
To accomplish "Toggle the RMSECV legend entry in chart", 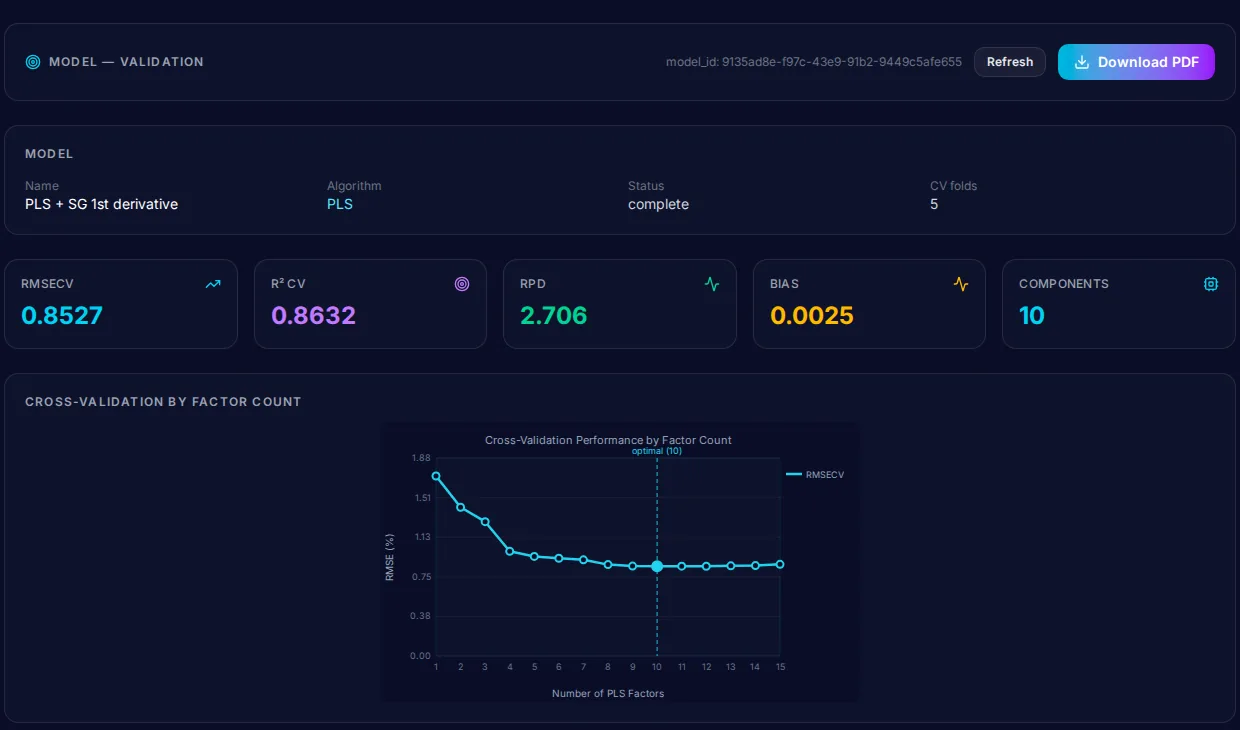I will pyautogui.click(x=815, y=475).
